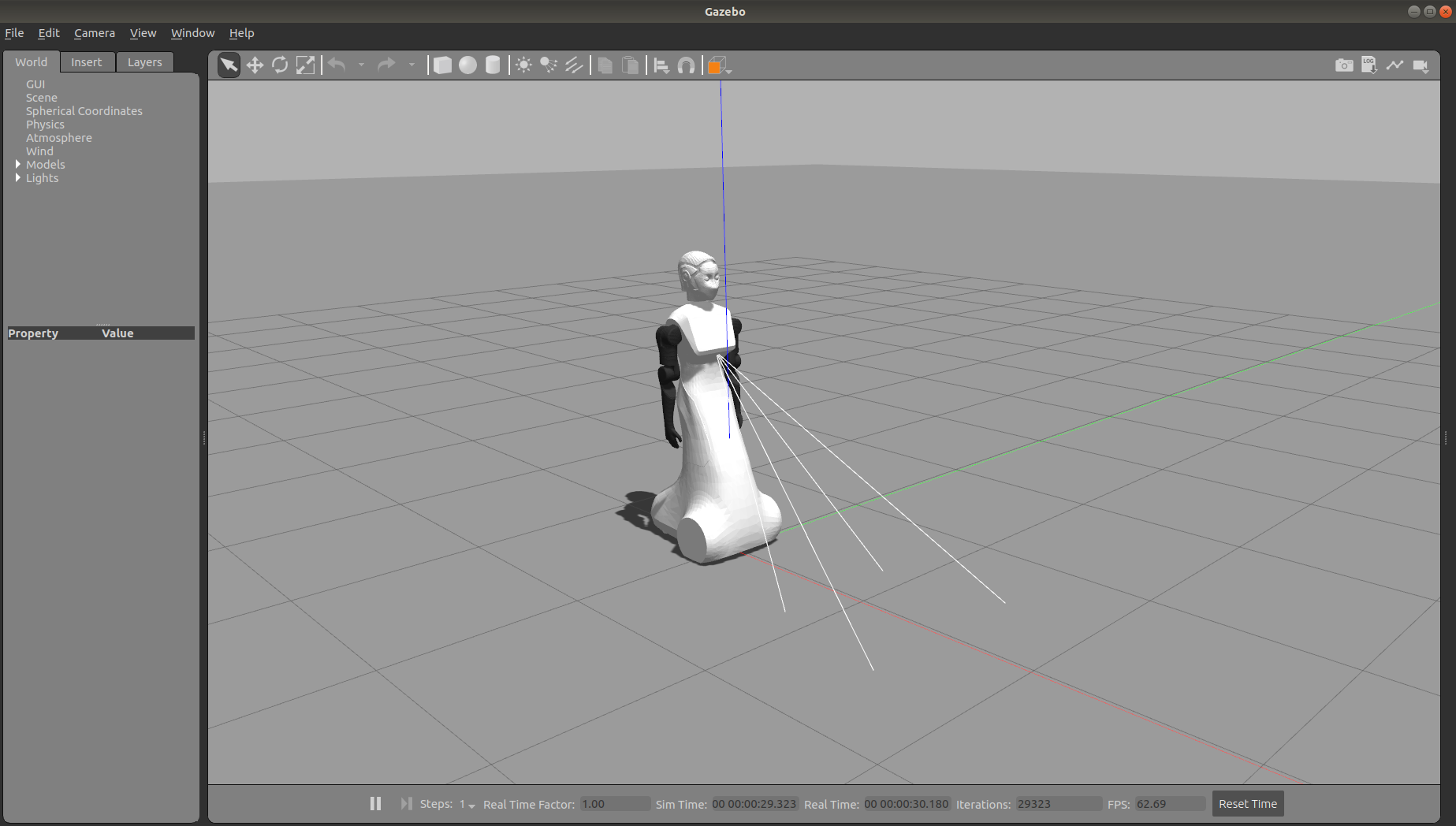Screen dimensions: 1456x826
Task: Click the Reset Time button
Action: click(x=1247, y=804)
